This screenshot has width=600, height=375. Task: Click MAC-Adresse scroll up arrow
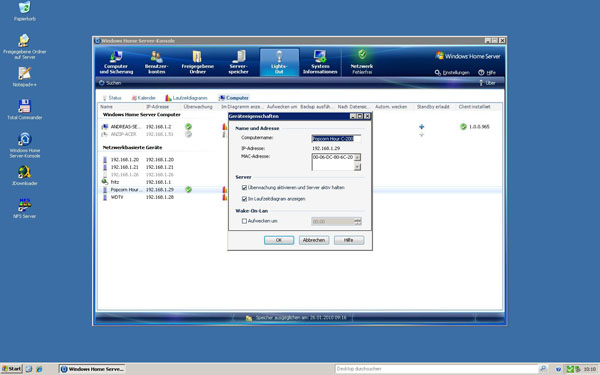click(x=357, y=157)
